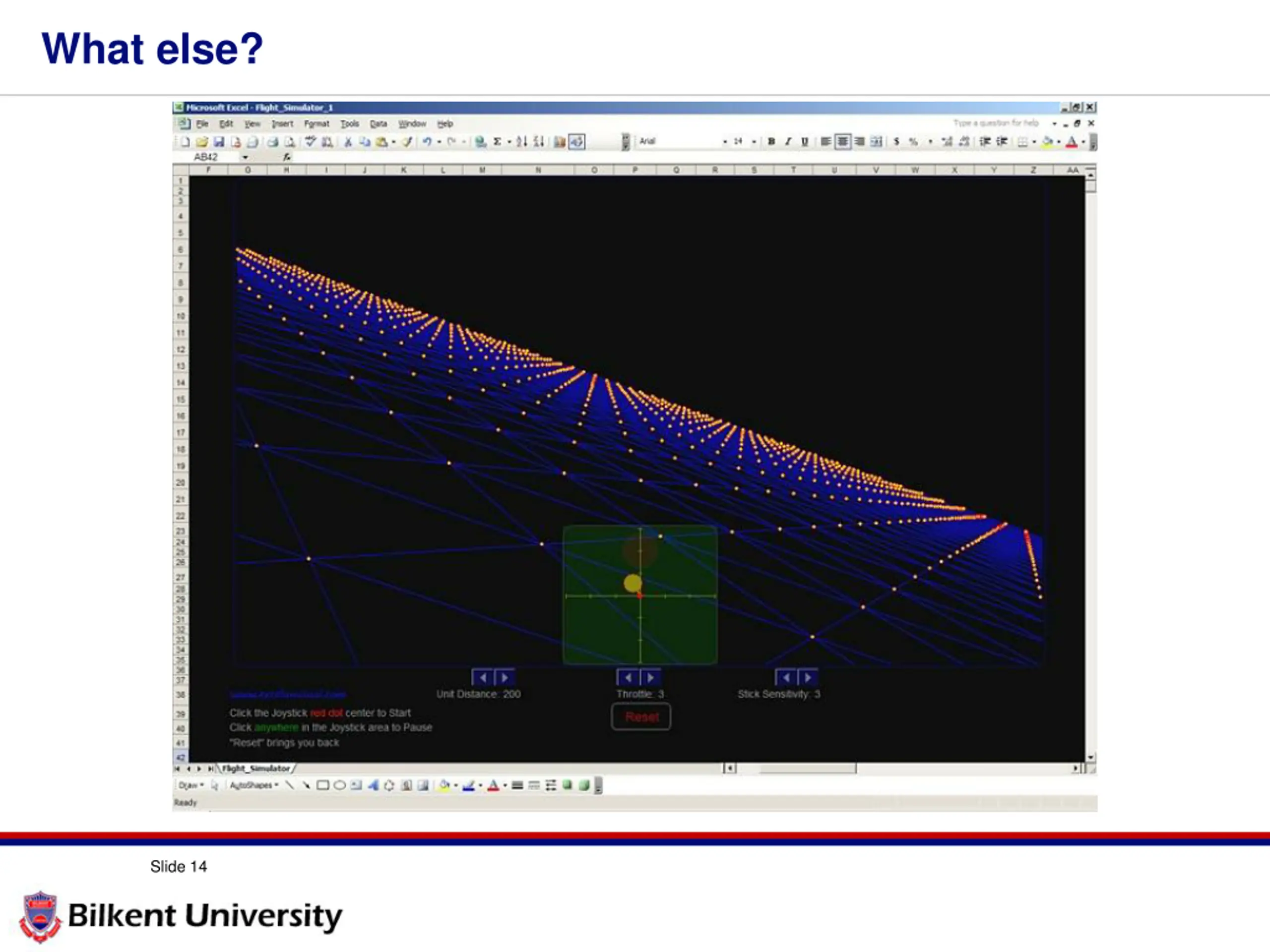
Task: Toggle Italic formatting
Action: click(788, 142)
